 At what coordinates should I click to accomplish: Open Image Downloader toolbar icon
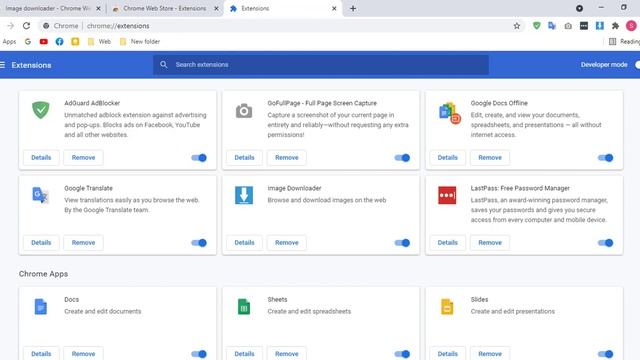coord(600,26)
